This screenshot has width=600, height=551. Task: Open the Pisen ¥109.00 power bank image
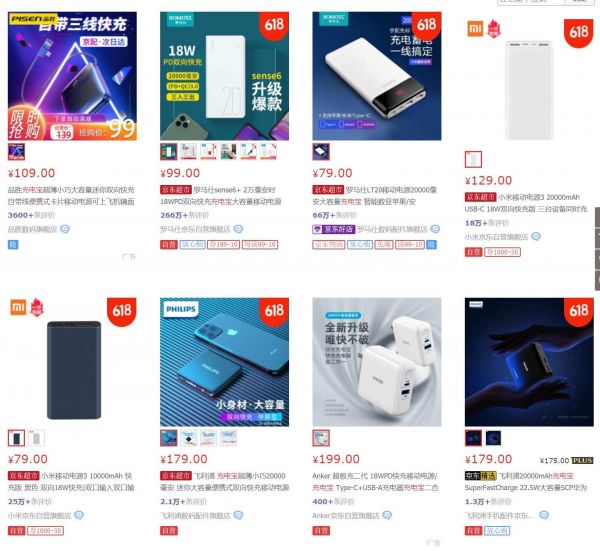pos(72,76)
